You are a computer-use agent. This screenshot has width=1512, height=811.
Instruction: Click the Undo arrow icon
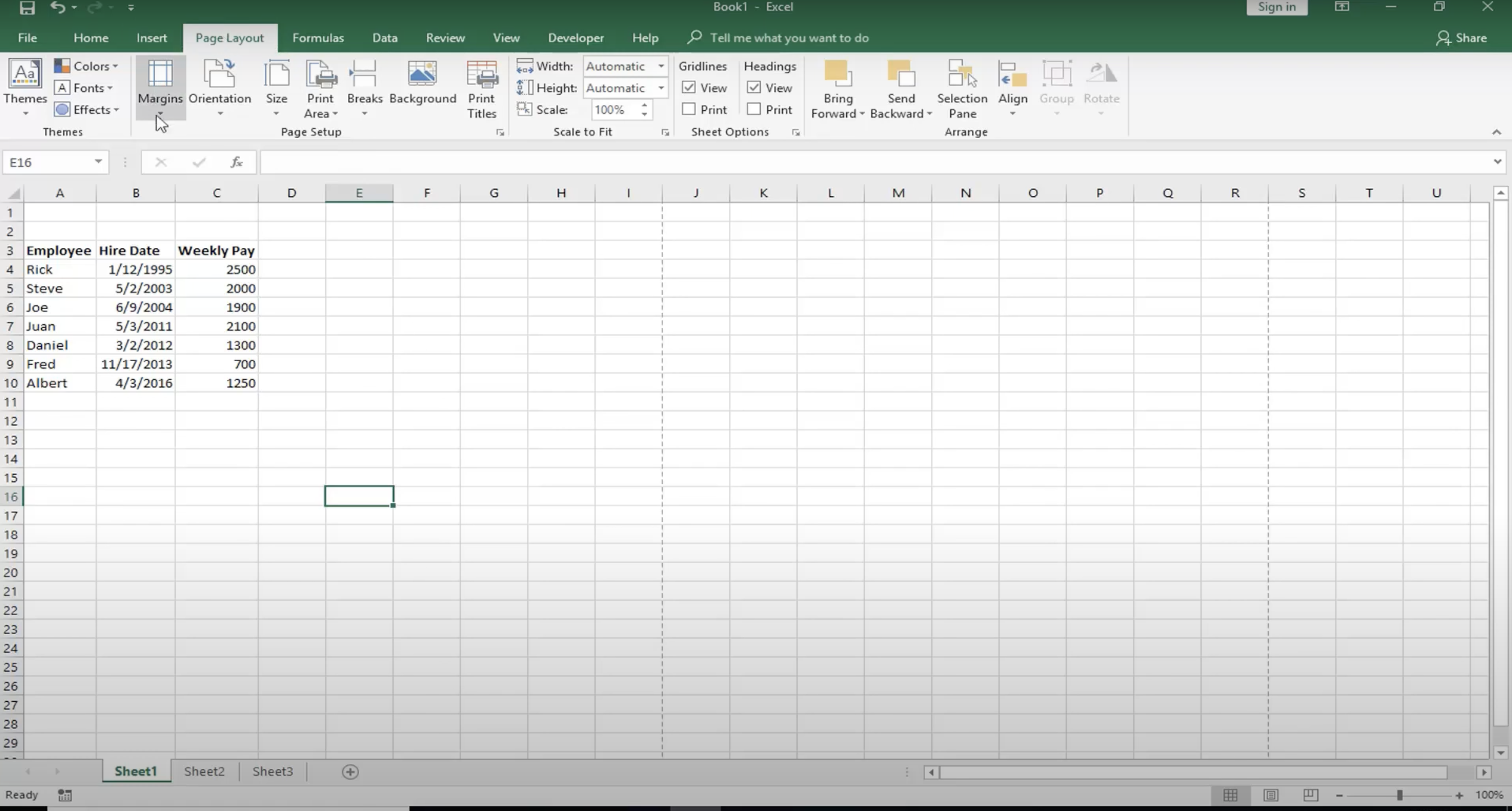click(58, 7)
